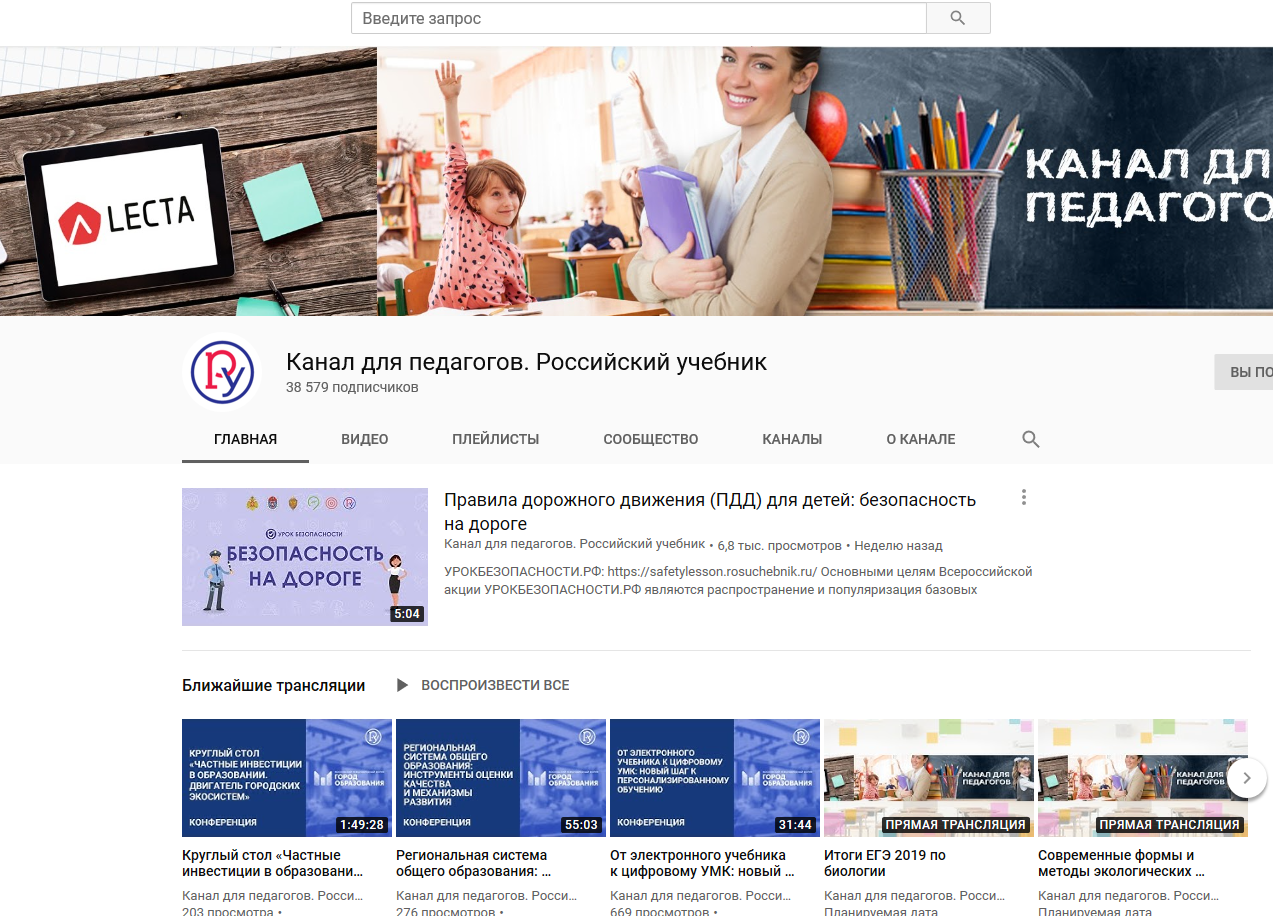Open the safetylesson.rosuchebnik.ru link in the description
Viewport: 1273px width, 916px height.
pos(712,572)
